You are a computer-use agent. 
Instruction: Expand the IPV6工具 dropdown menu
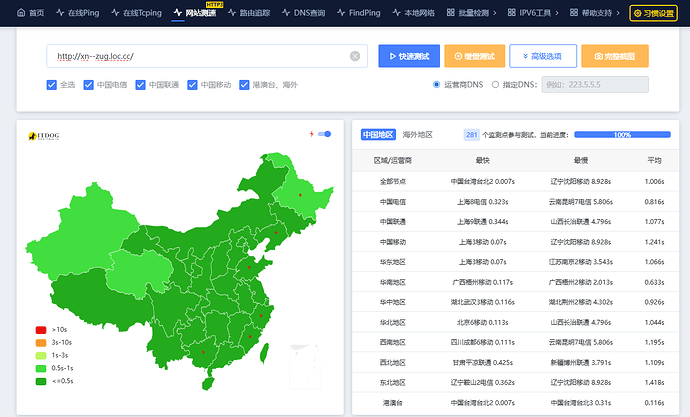click(x=533, y=13)
